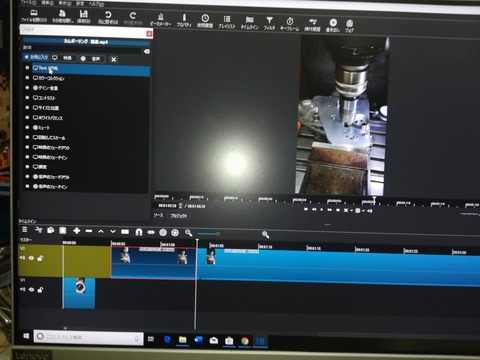Click the timeline zoom-in magnifier icon
The image size is (480, 360).
click(265, 235)
